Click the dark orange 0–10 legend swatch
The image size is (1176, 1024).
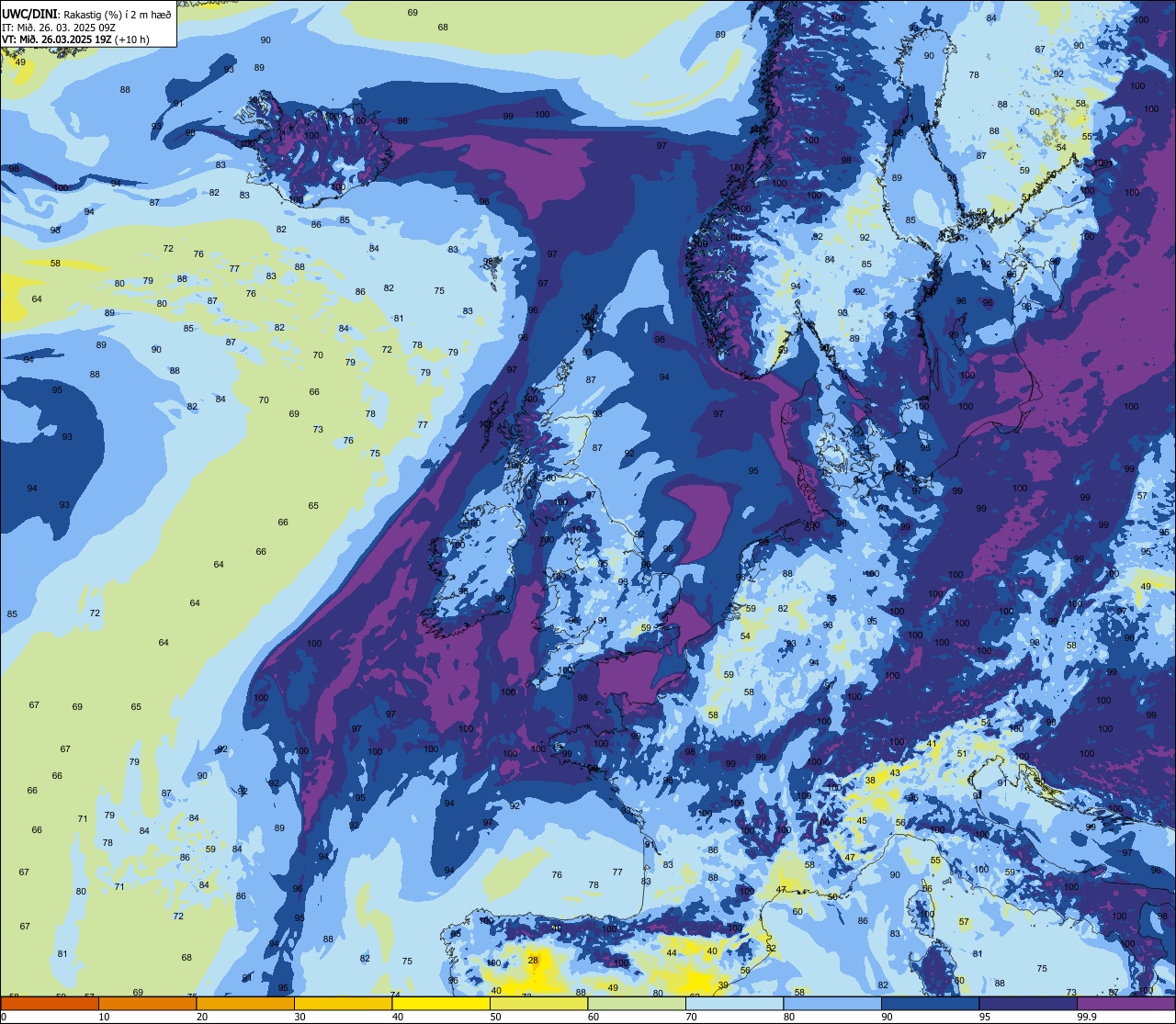coord(50,1003)
